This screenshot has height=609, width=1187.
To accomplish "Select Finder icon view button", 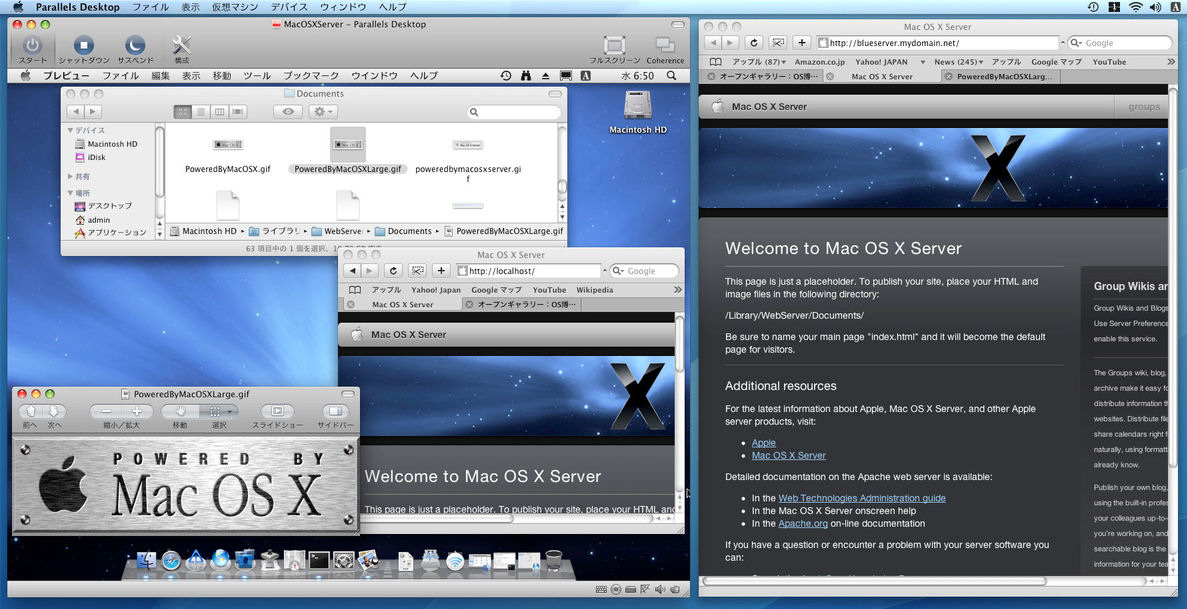I will point(182,111).
